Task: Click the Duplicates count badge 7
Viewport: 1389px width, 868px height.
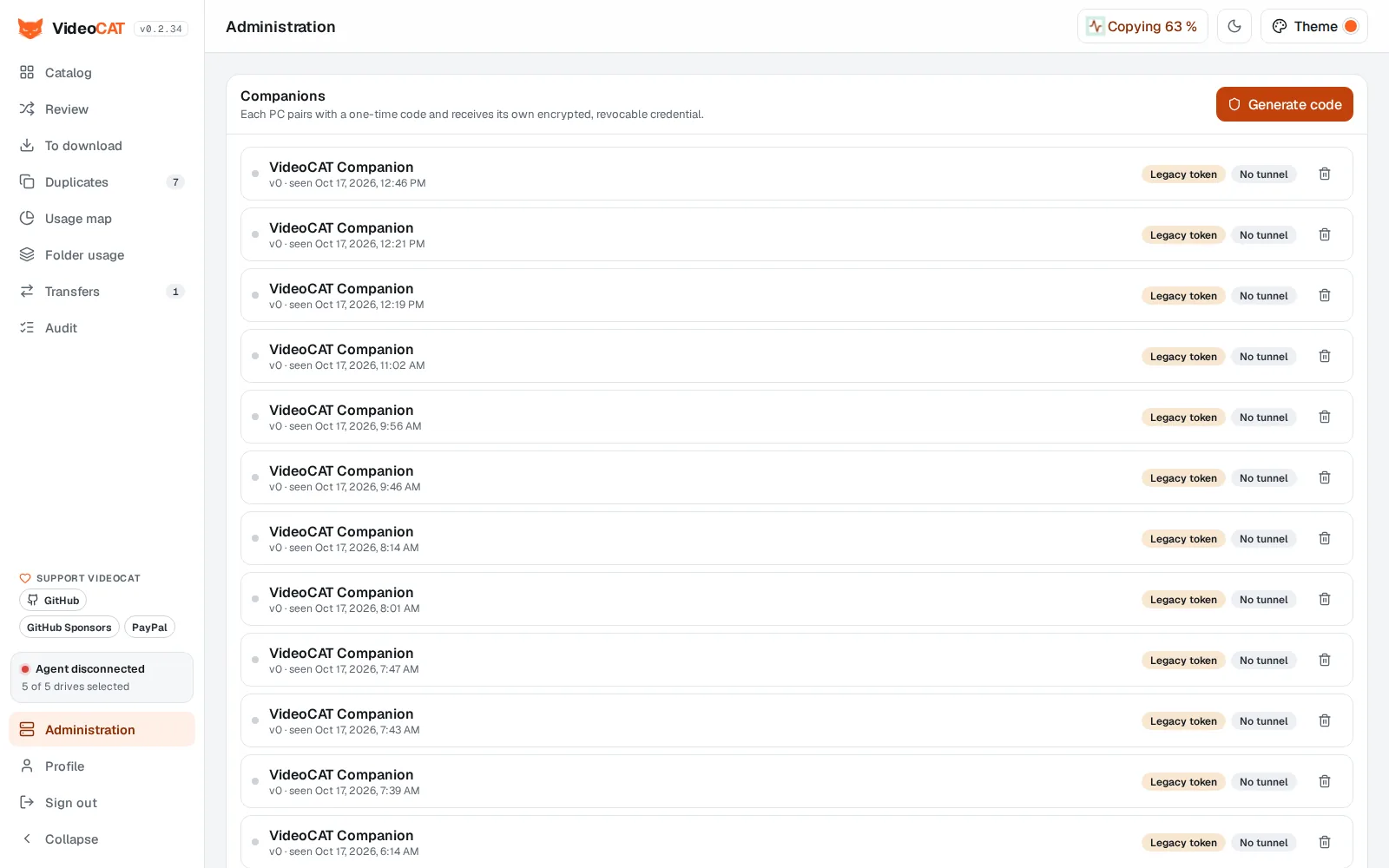Action: 175,182
